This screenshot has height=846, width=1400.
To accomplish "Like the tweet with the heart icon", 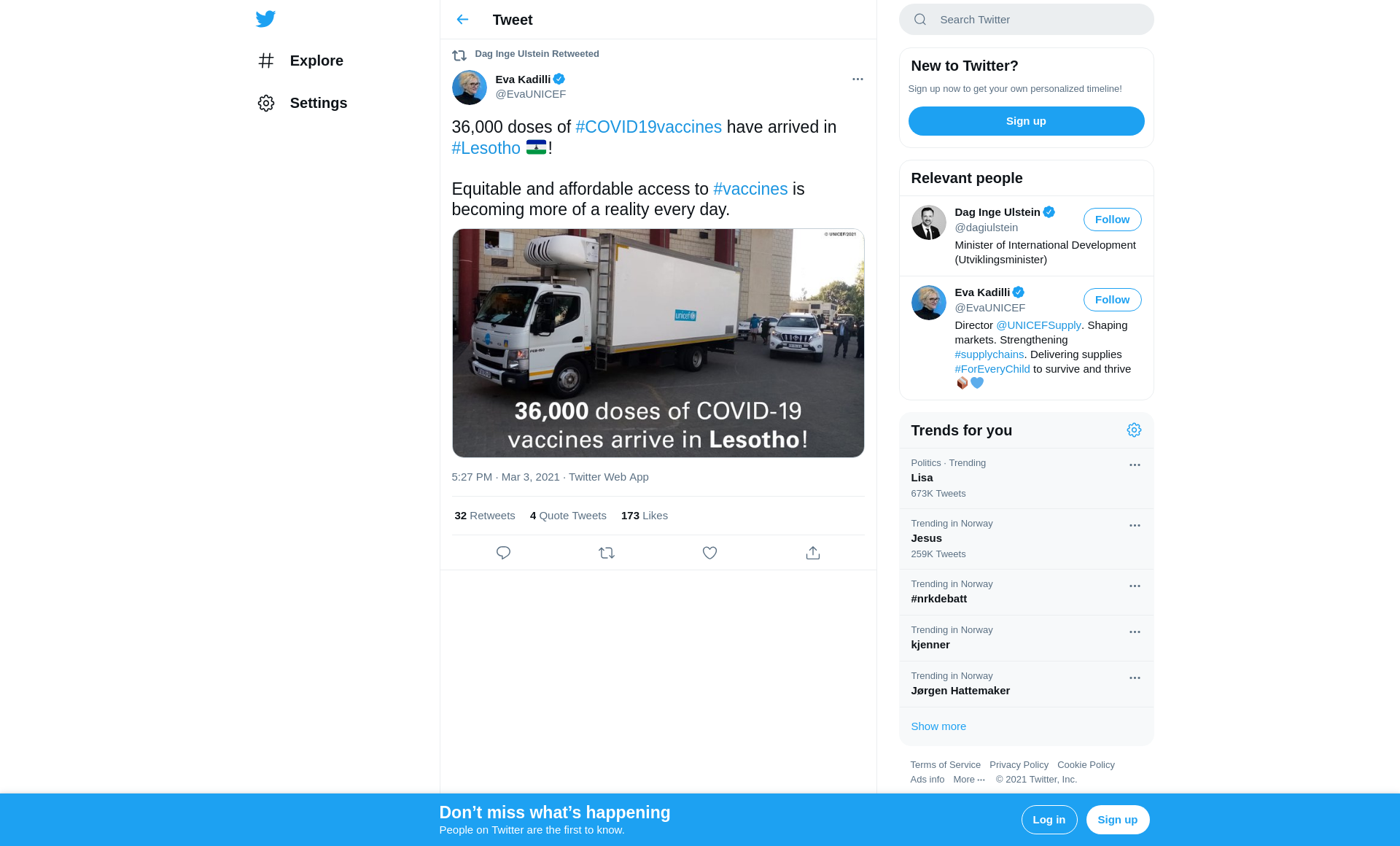I will click(709, 553).
